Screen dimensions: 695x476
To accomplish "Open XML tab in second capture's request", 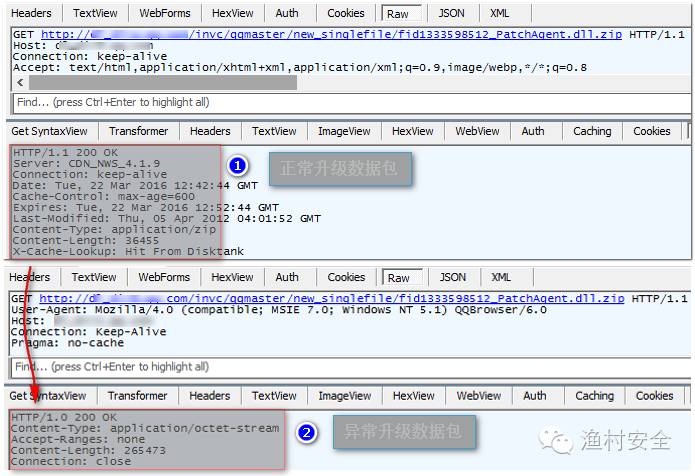I will coord(500,277).
